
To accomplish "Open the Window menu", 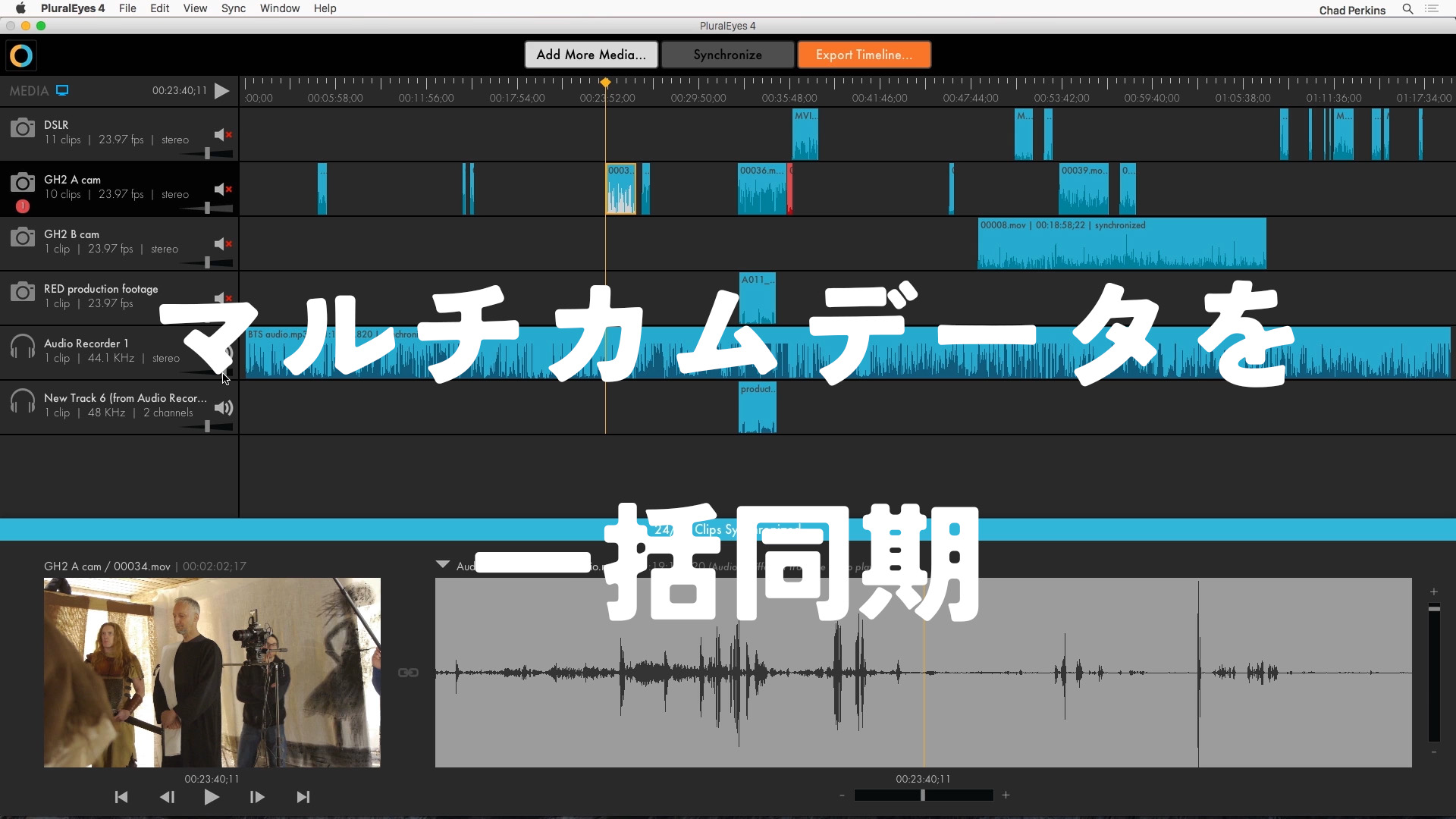I will tap(280, 8).
